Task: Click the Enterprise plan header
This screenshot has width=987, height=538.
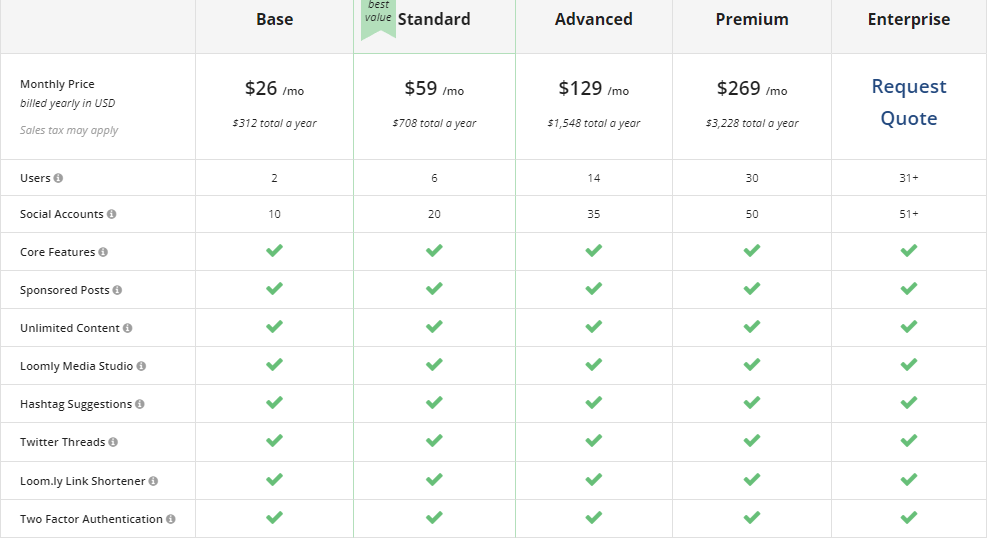Action: pyautogui.click(x=908, y=19)
